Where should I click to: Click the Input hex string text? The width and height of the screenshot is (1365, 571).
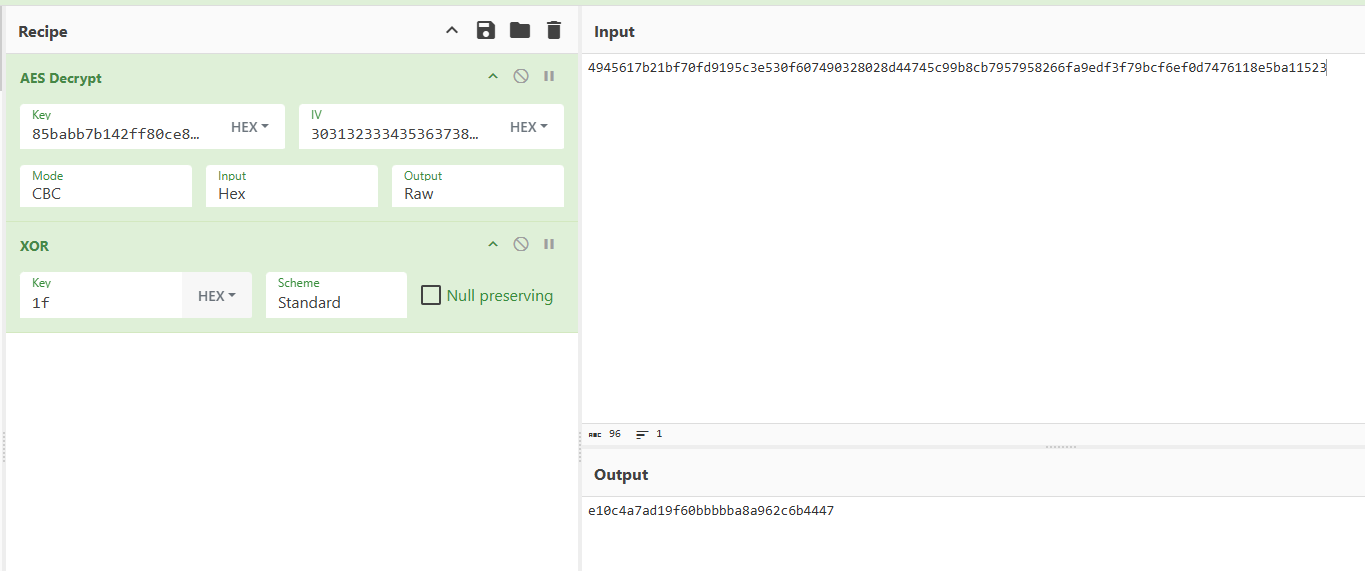(x=956, y=68)
